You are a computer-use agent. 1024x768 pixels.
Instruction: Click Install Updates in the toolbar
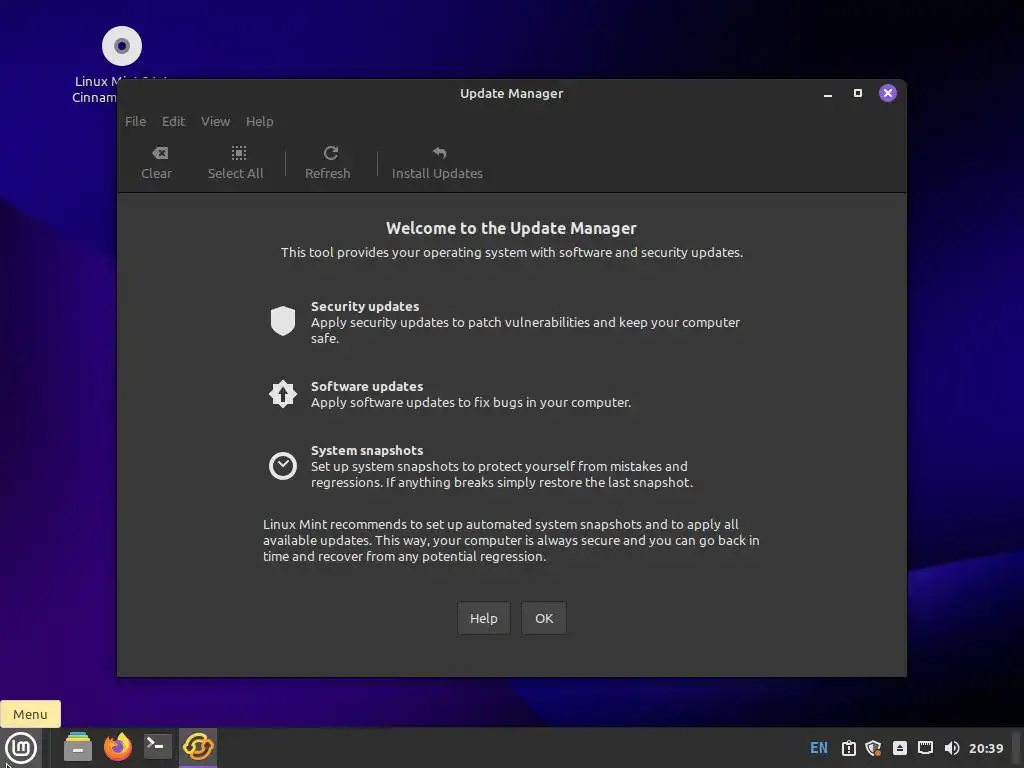[437, 162]
